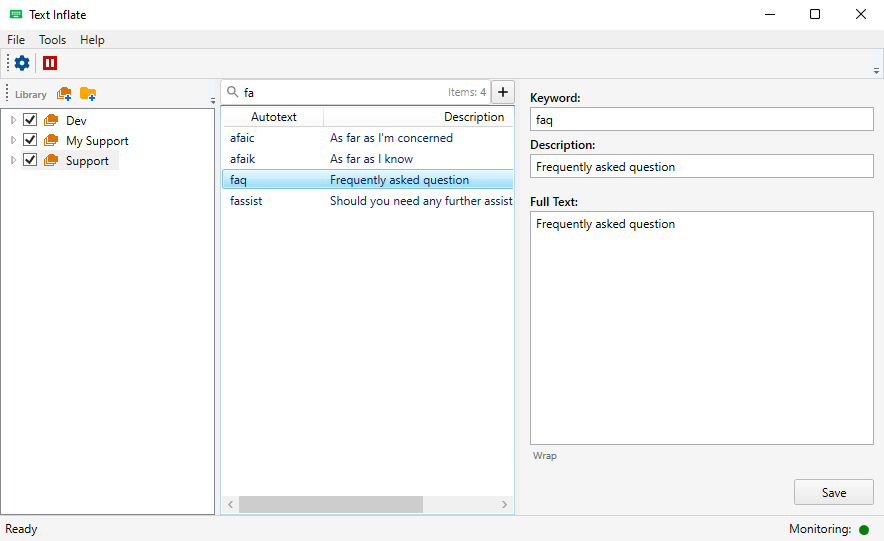Viewport: 884px width, 541px height.
Task: Toggle the Wrap option
Action: (545, 456)
